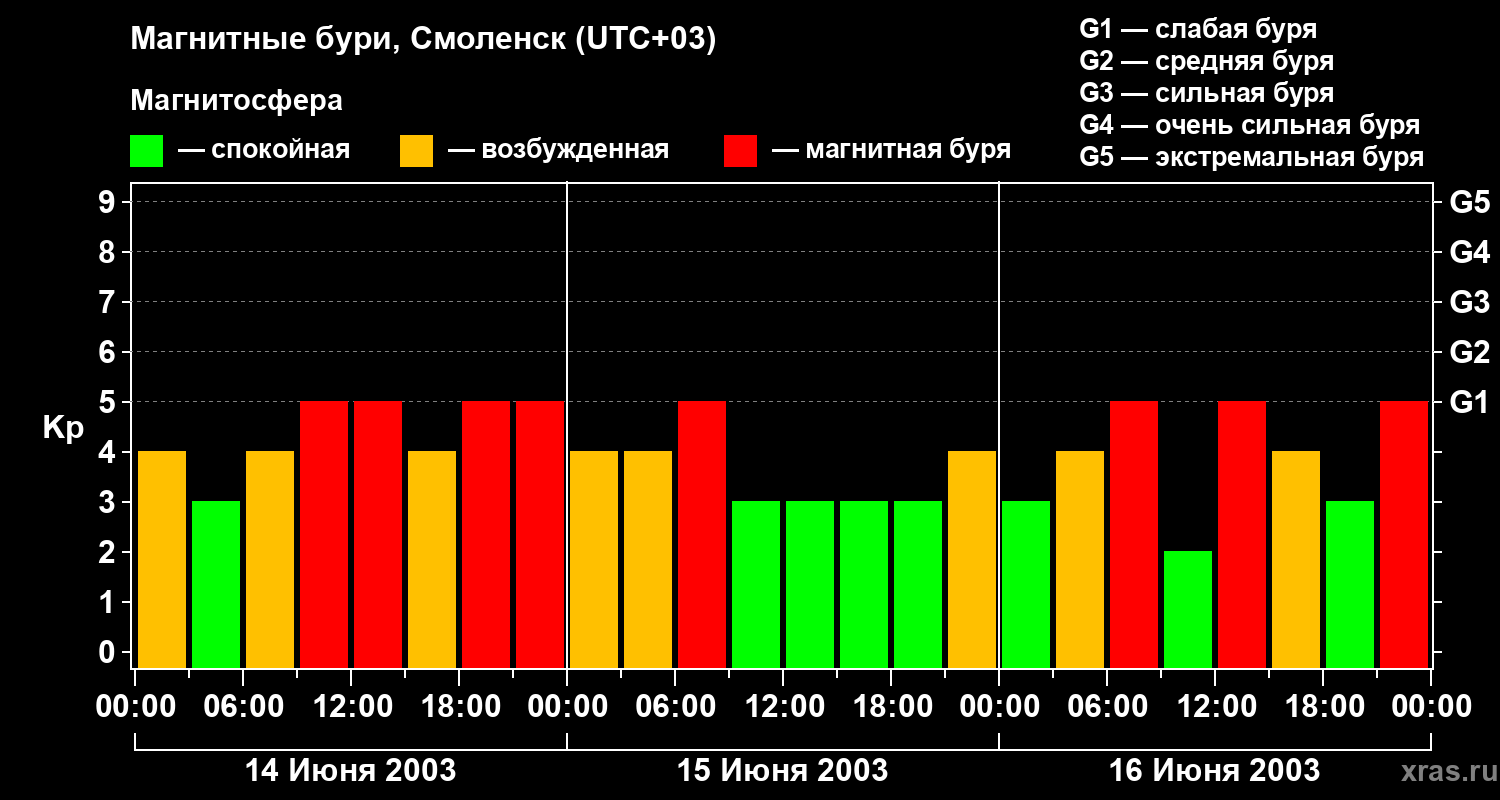Click the 'Kp' axis label
The height and width of the screenshot is (800, 1500).
click(63, 430)
